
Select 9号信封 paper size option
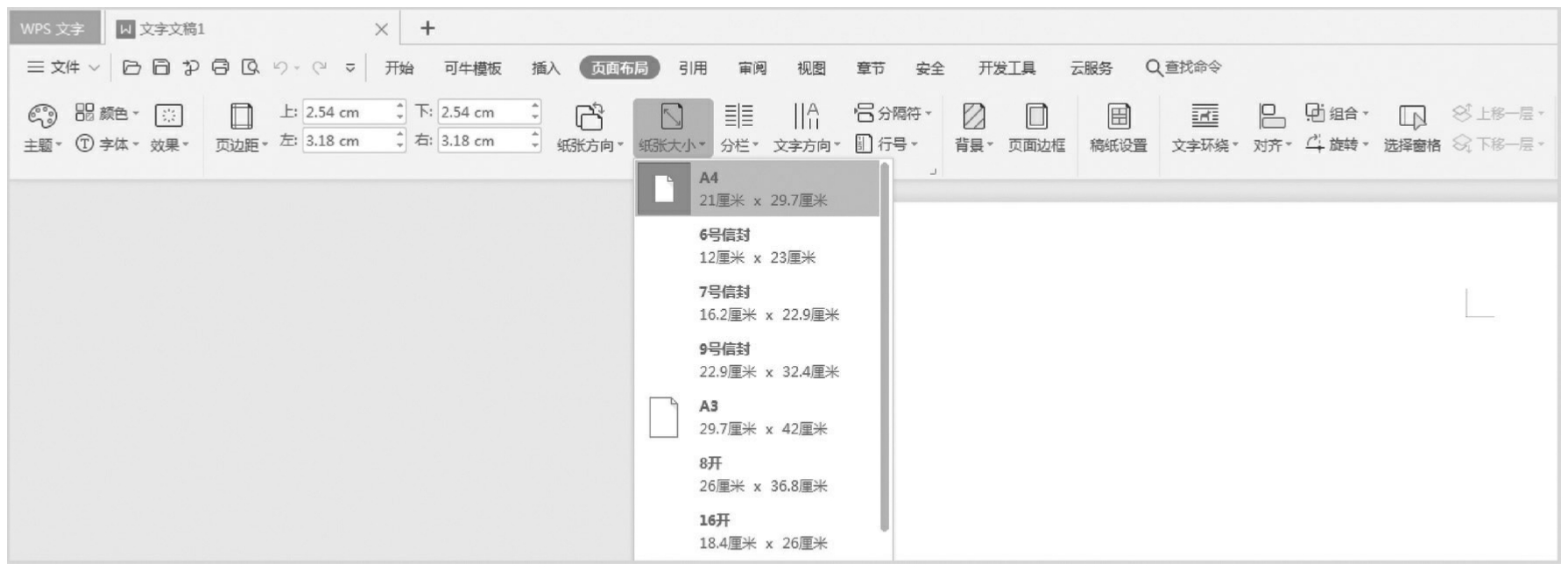[758, 360]
